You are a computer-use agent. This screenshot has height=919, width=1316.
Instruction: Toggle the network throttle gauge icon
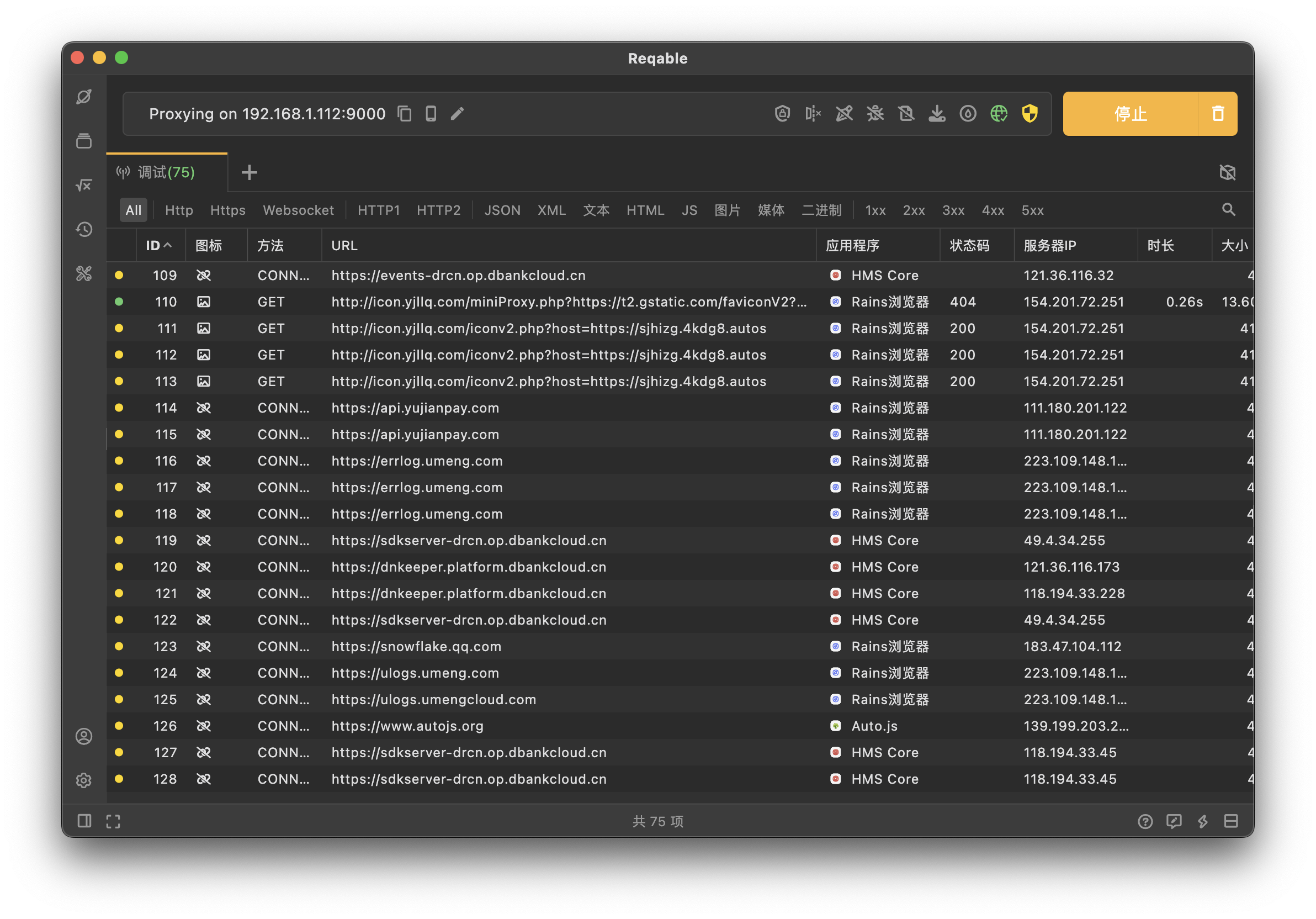coord(968,114)
